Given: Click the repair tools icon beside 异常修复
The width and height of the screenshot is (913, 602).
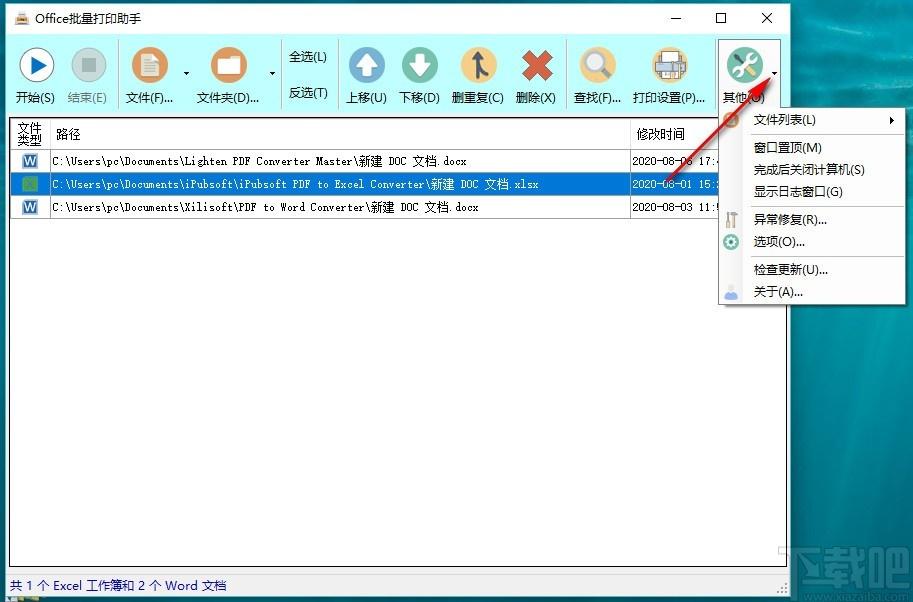Looking at the screenshot, I should 731,219.
